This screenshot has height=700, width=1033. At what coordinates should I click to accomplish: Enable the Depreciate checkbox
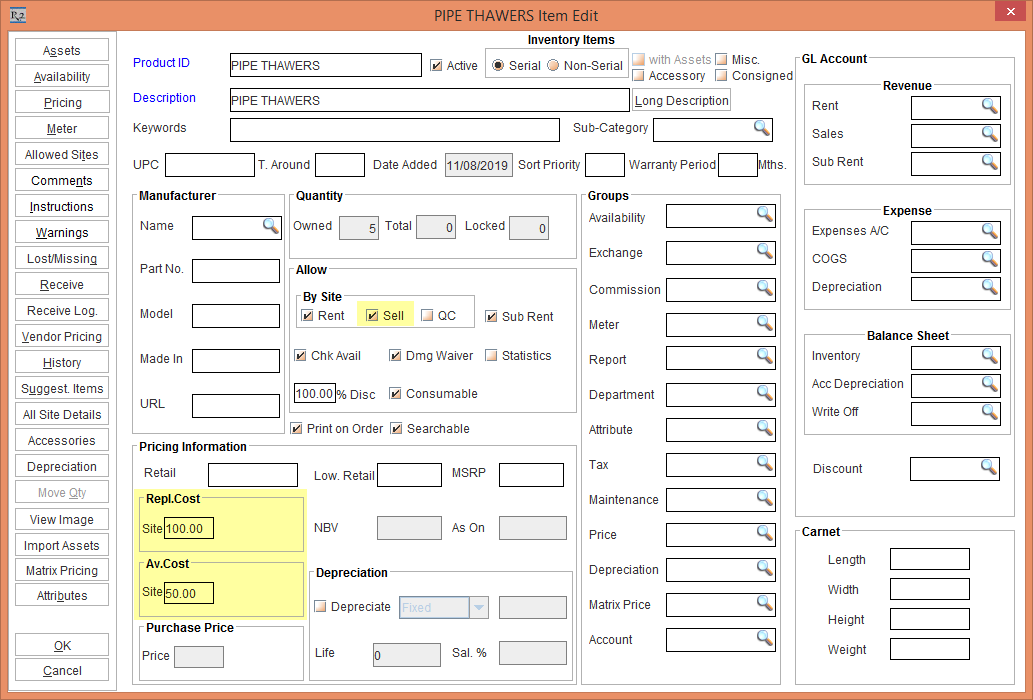(321, 607)
